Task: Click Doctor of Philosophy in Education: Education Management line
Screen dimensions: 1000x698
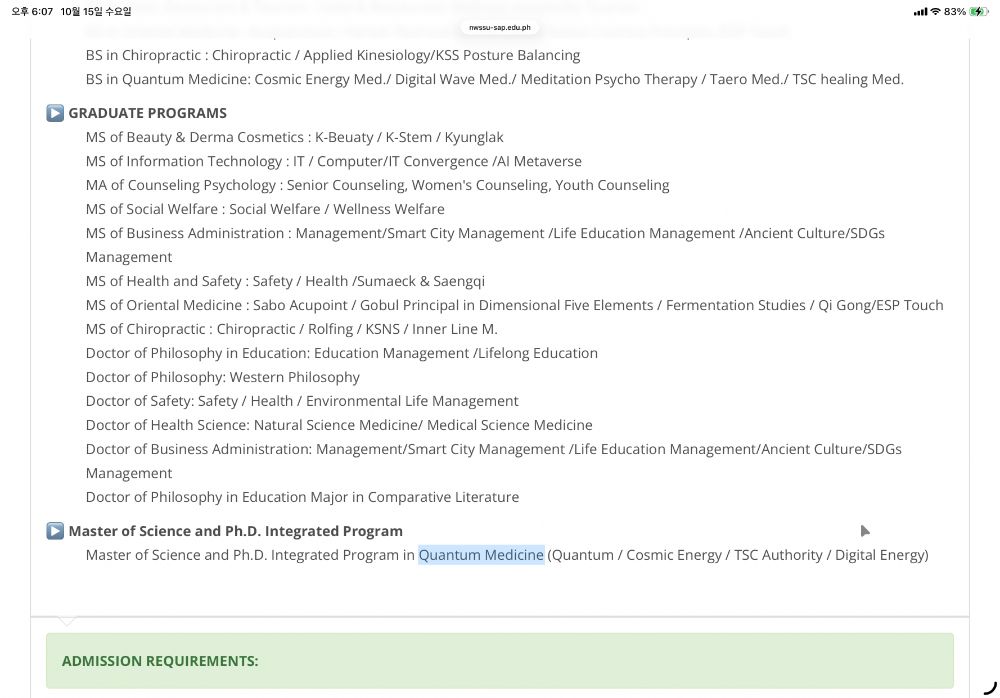Action: (x=342, y=353)
